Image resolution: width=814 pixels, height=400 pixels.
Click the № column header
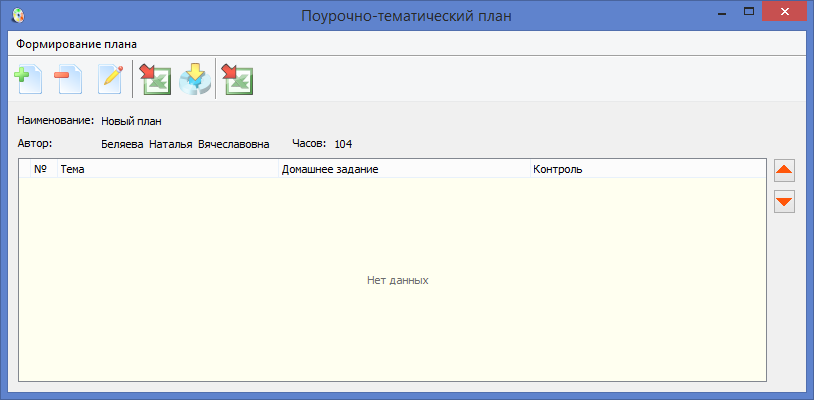[41, 169]
